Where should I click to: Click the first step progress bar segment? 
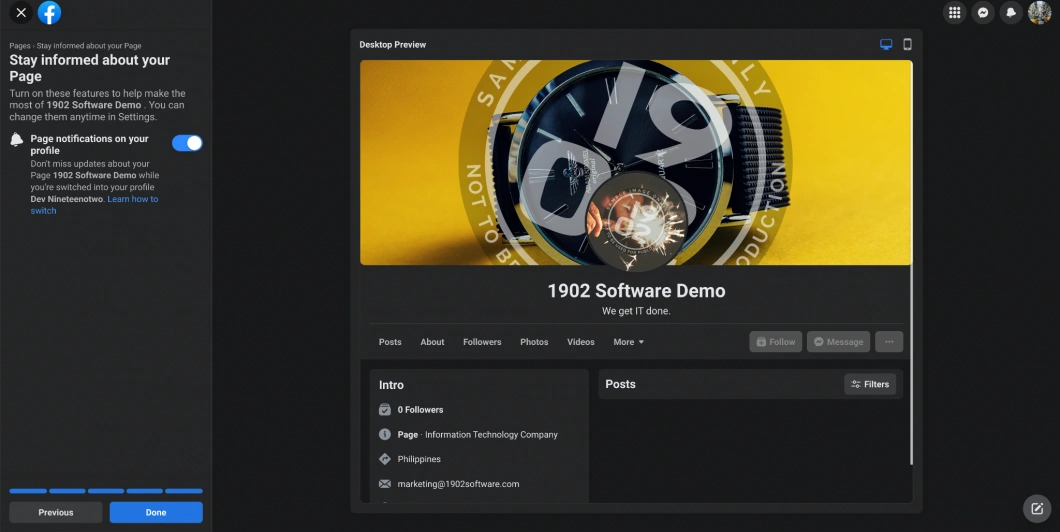[x=28, y=491]
